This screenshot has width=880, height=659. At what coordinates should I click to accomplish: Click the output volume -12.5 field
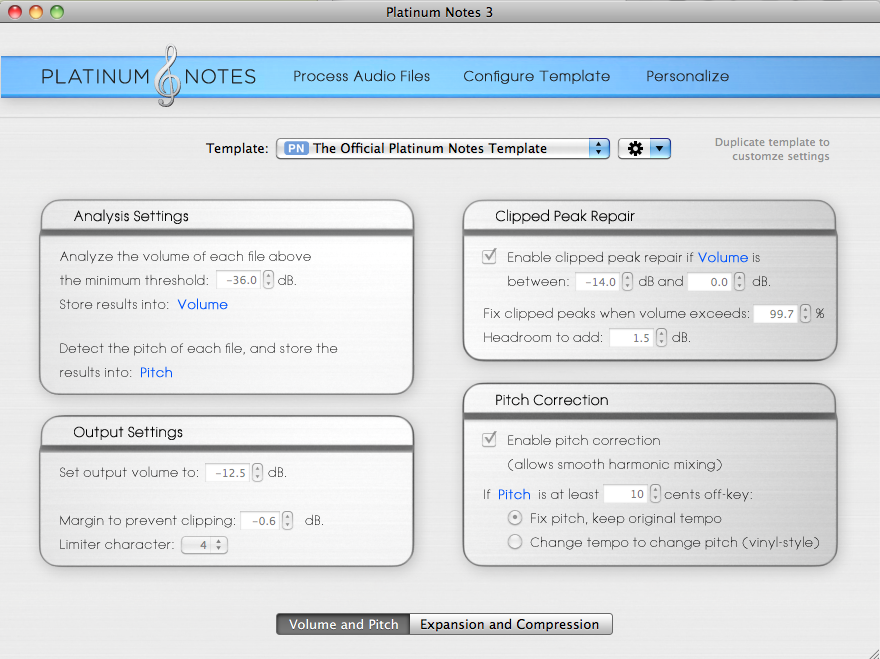(x=227, y=473)
